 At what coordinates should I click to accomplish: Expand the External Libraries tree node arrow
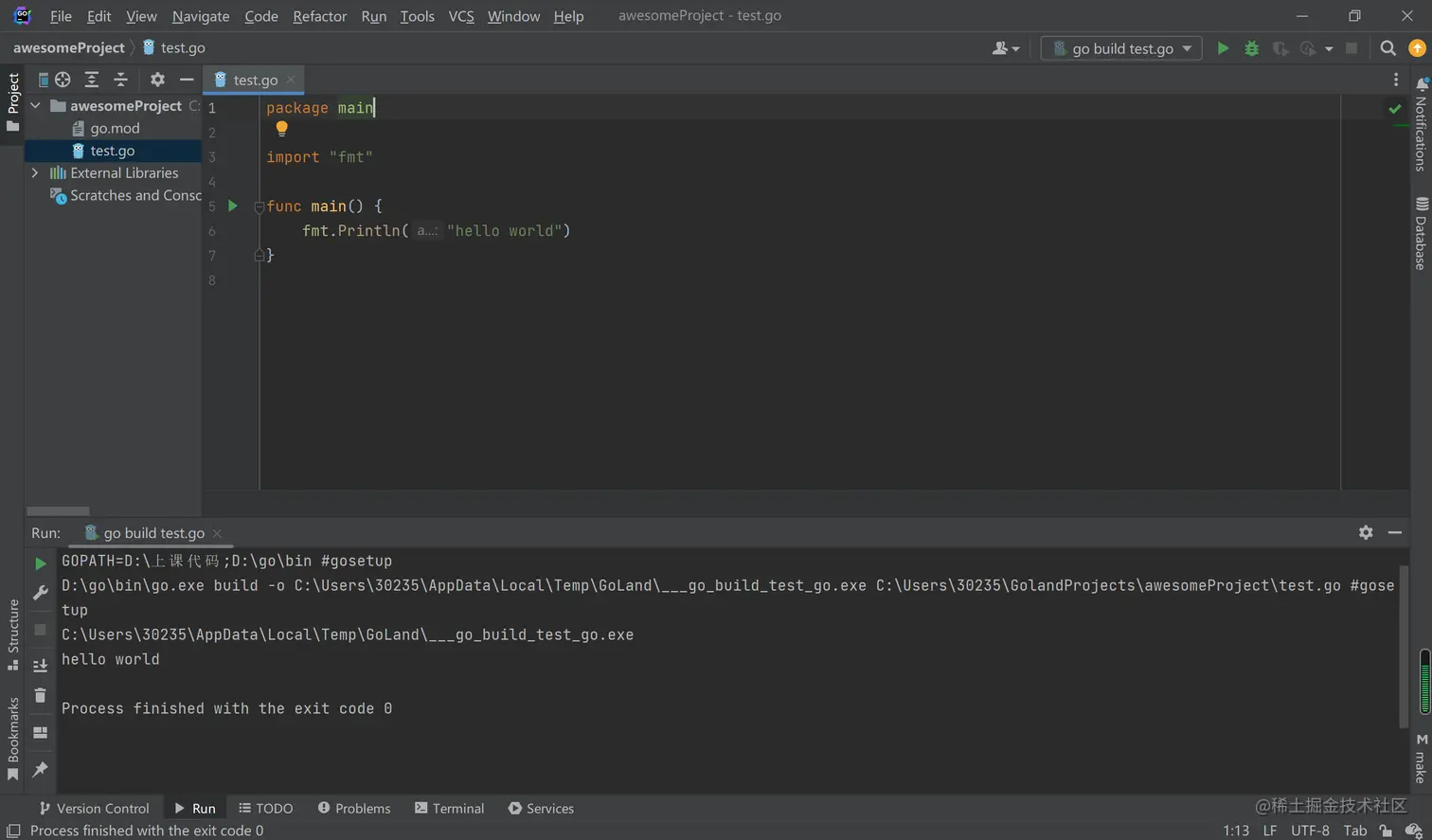tap(36, 173)
